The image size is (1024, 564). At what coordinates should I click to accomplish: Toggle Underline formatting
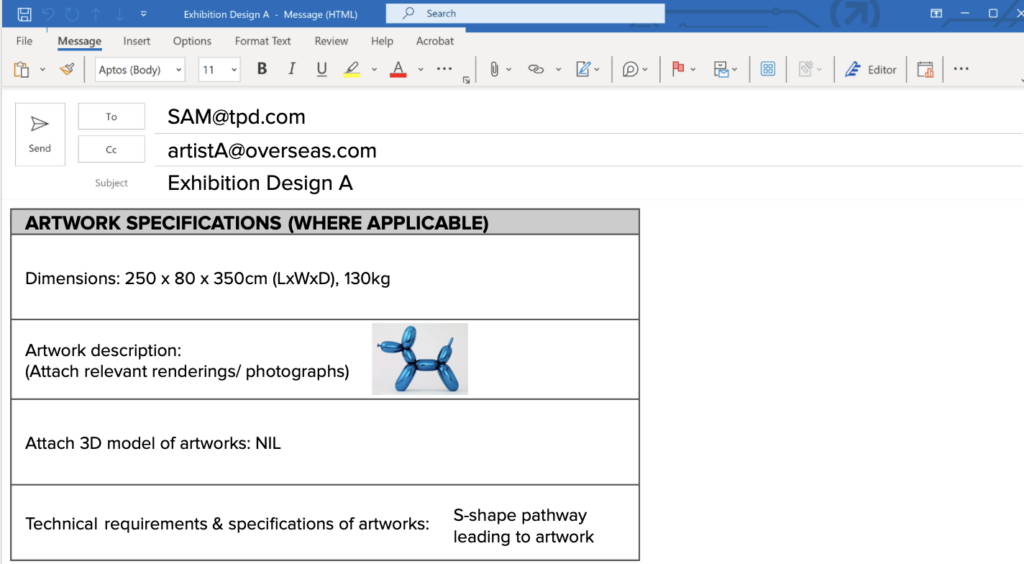321,69
